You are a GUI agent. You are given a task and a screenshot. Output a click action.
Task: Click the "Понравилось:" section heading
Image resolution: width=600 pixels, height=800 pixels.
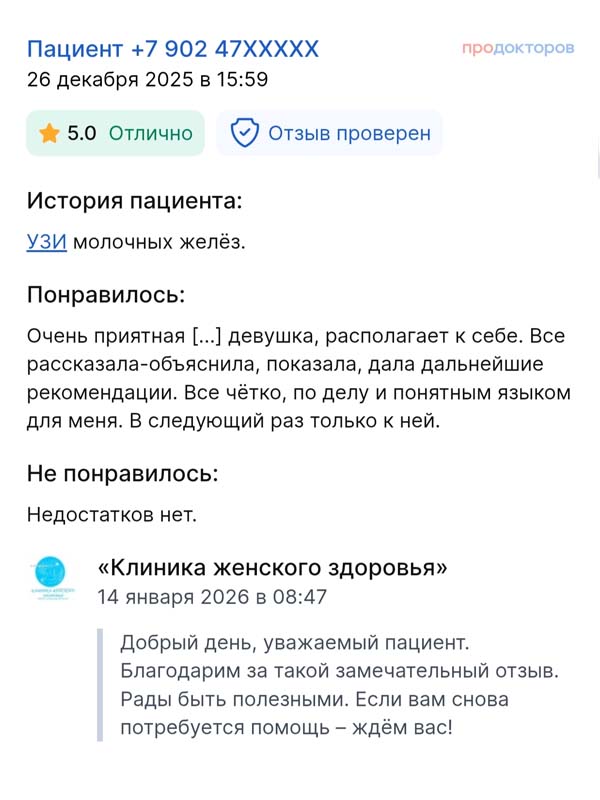pos(106,295)
